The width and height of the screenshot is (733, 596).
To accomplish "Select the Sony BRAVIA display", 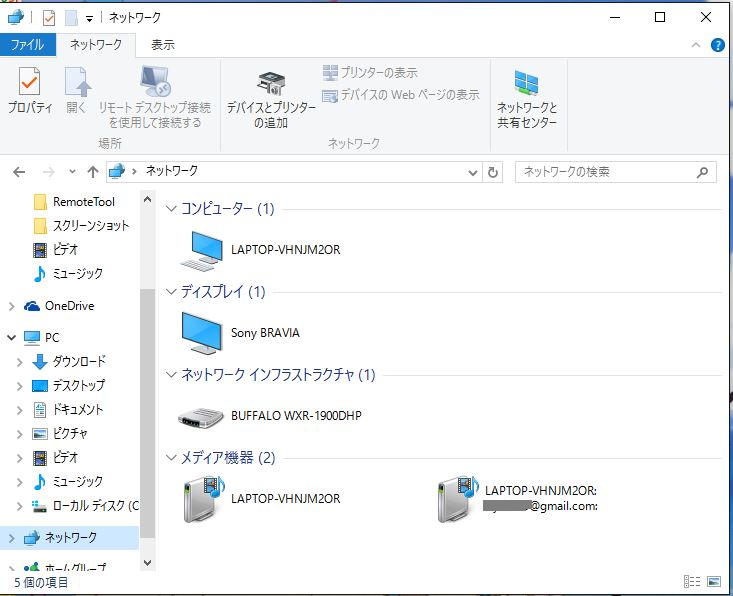I will (x=240, y=333).
